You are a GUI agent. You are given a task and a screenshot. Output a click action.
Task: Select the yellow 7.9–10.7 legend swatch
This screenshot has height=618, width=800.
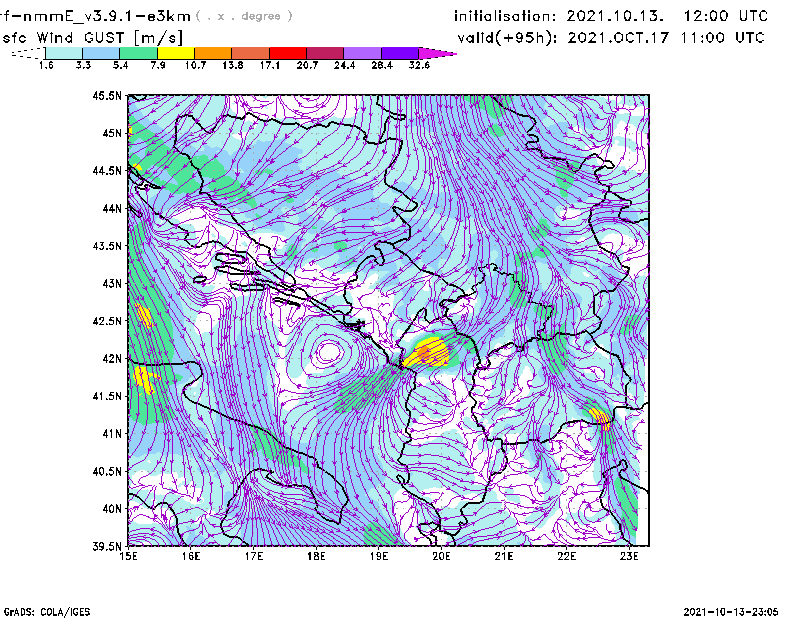[x=176, y=53]
